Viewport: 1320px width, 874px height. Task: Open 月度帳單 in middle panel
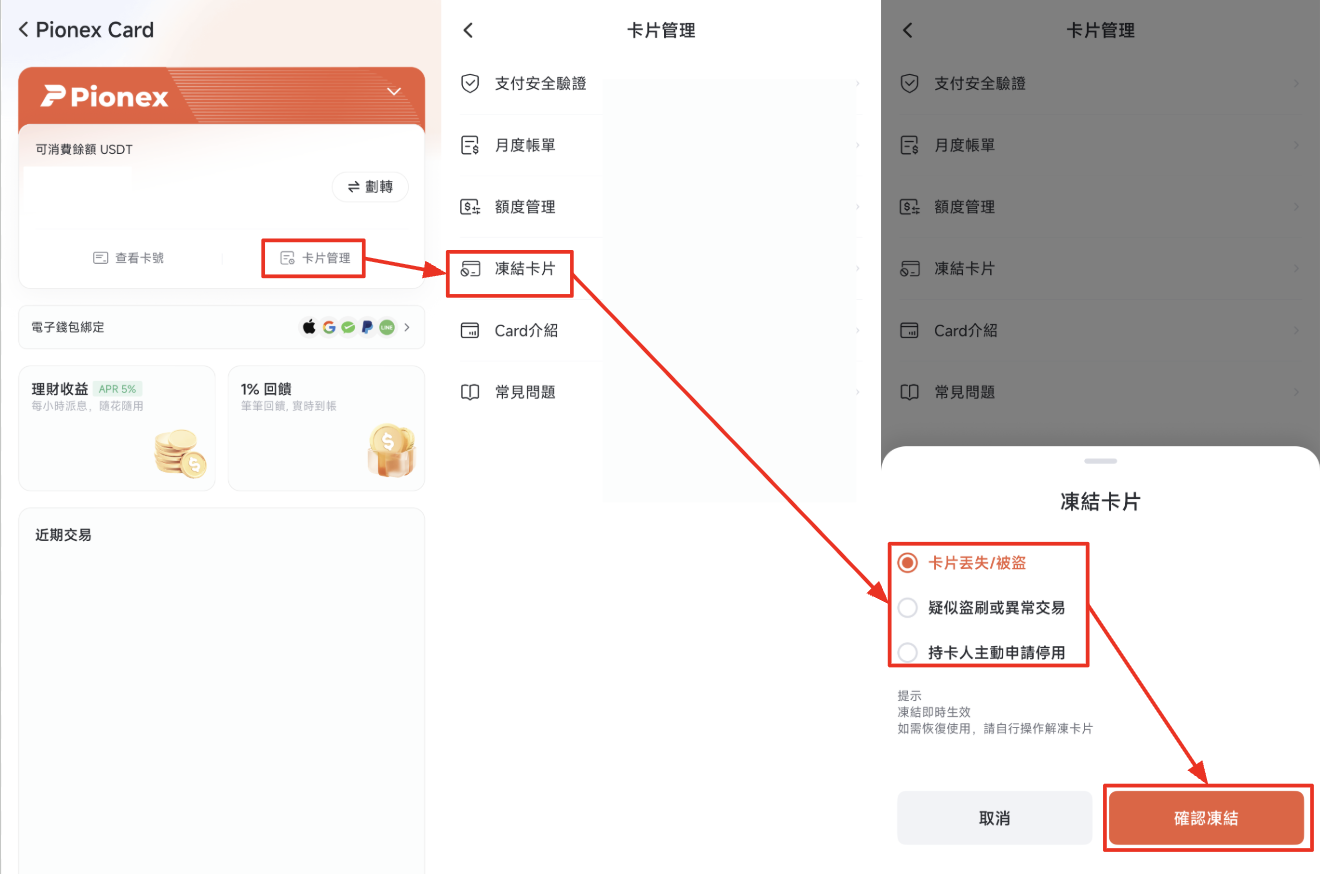(660, 146)
